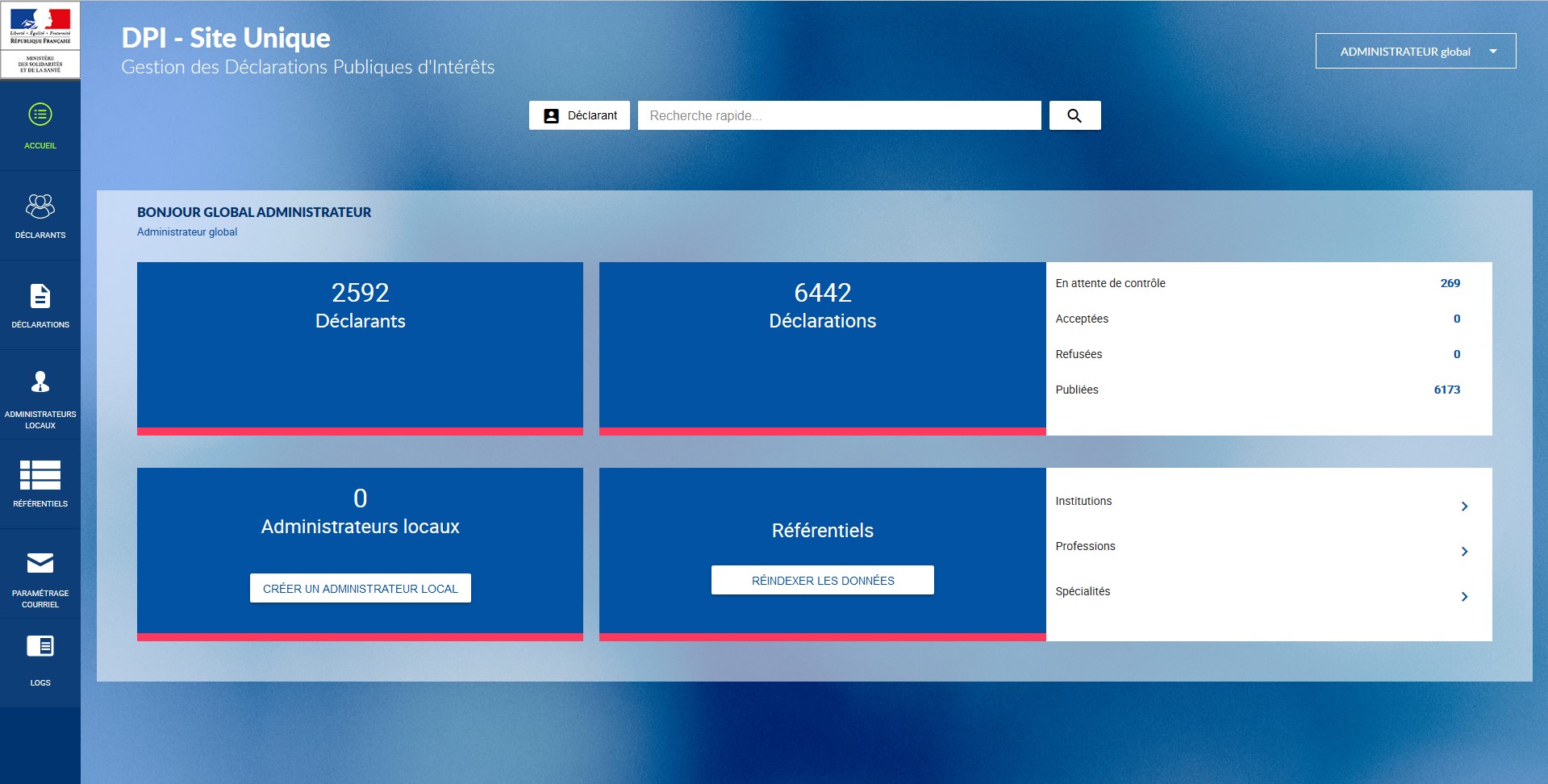Click the LOGS sidebar label
Viewport: 1548px width, 784px height.
pos(40,683)
